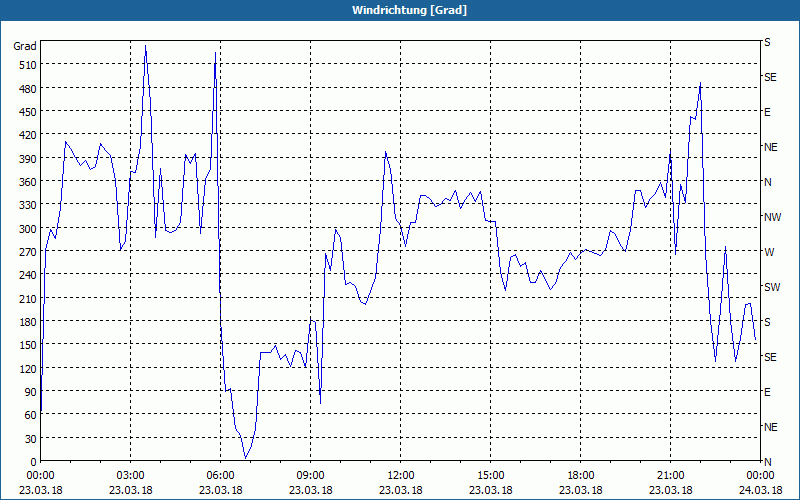This screenshot has width=800, height=500.
Task: Click the y-axis value "510"
Action: point(28,65)
